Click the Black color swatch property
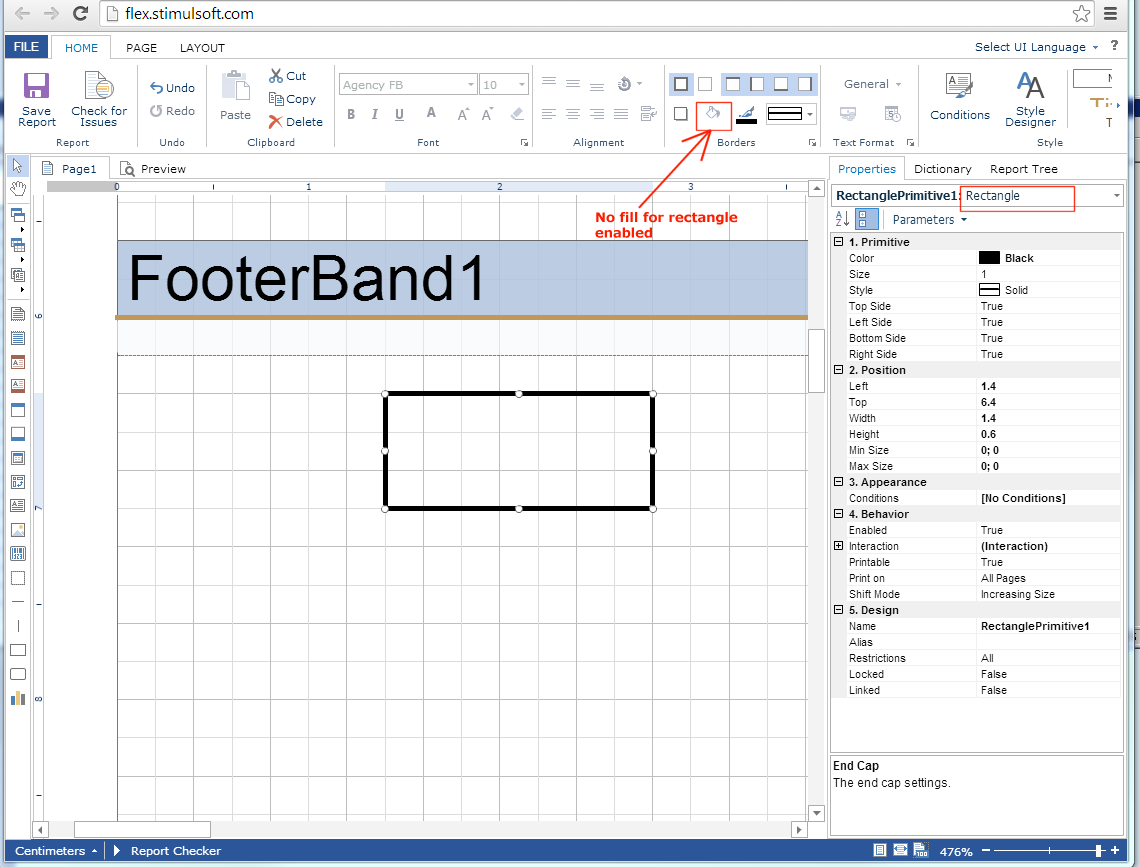 click(989, 258)
